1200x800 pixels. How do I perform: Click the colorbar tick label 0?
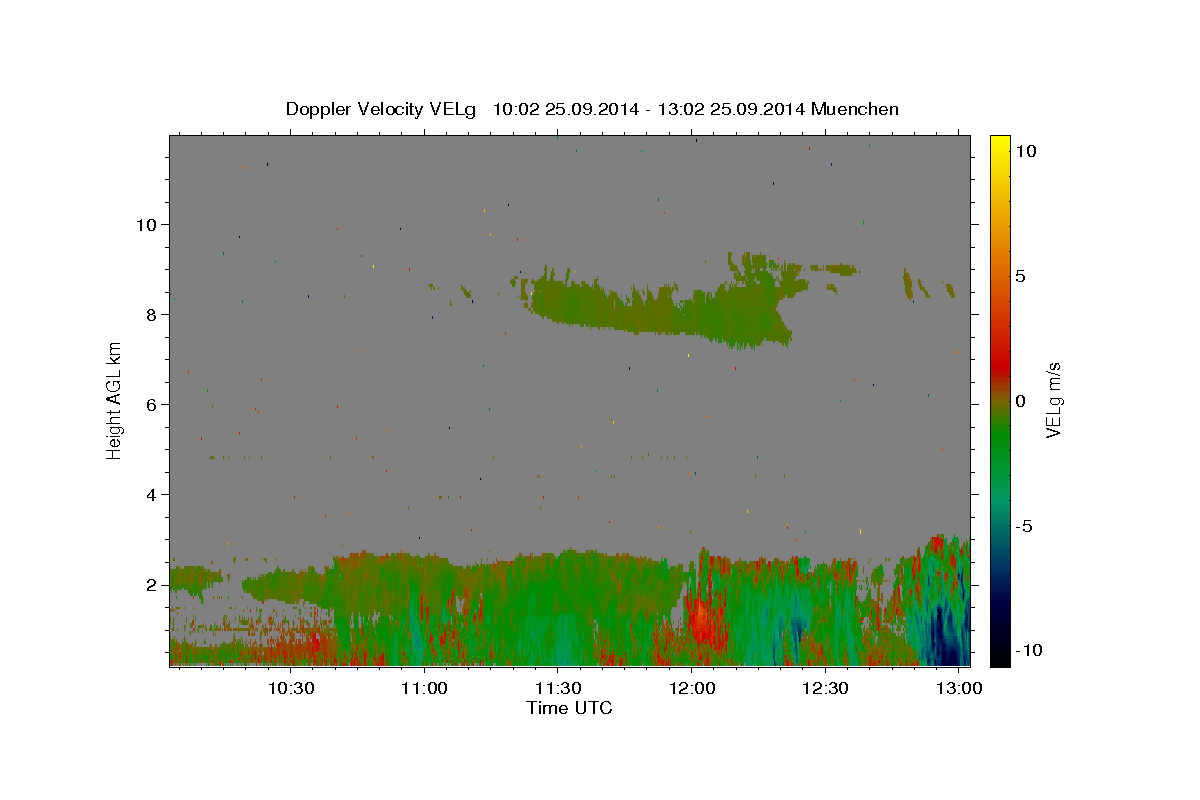coord(1019,401)
